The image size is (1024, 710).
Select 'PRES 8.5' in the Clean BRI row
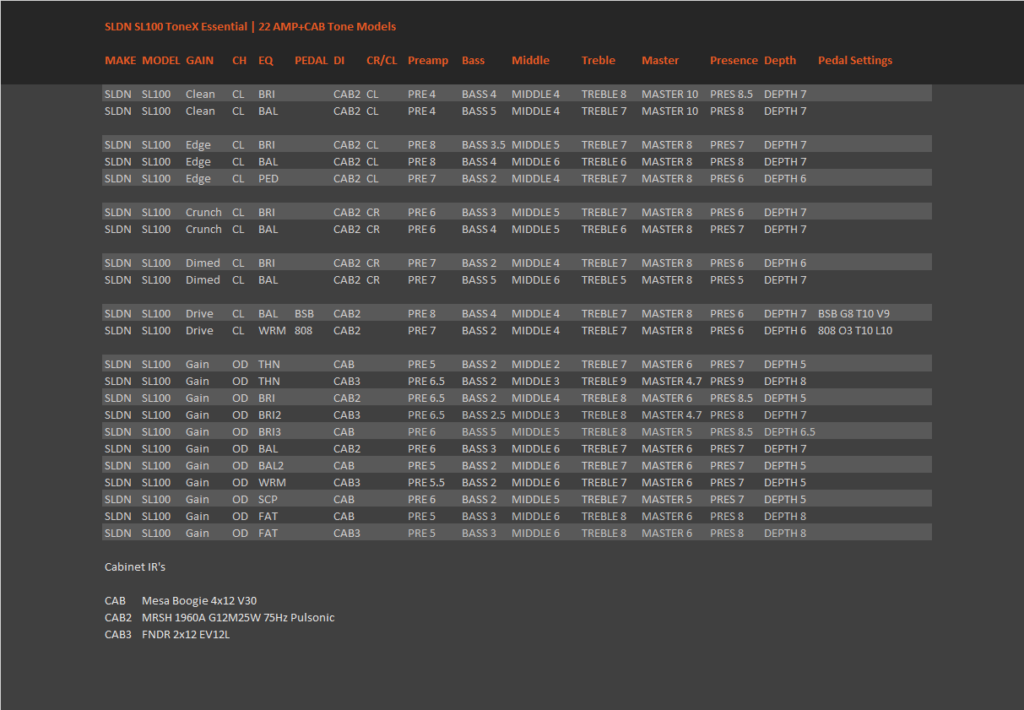(x=731, y=94)
